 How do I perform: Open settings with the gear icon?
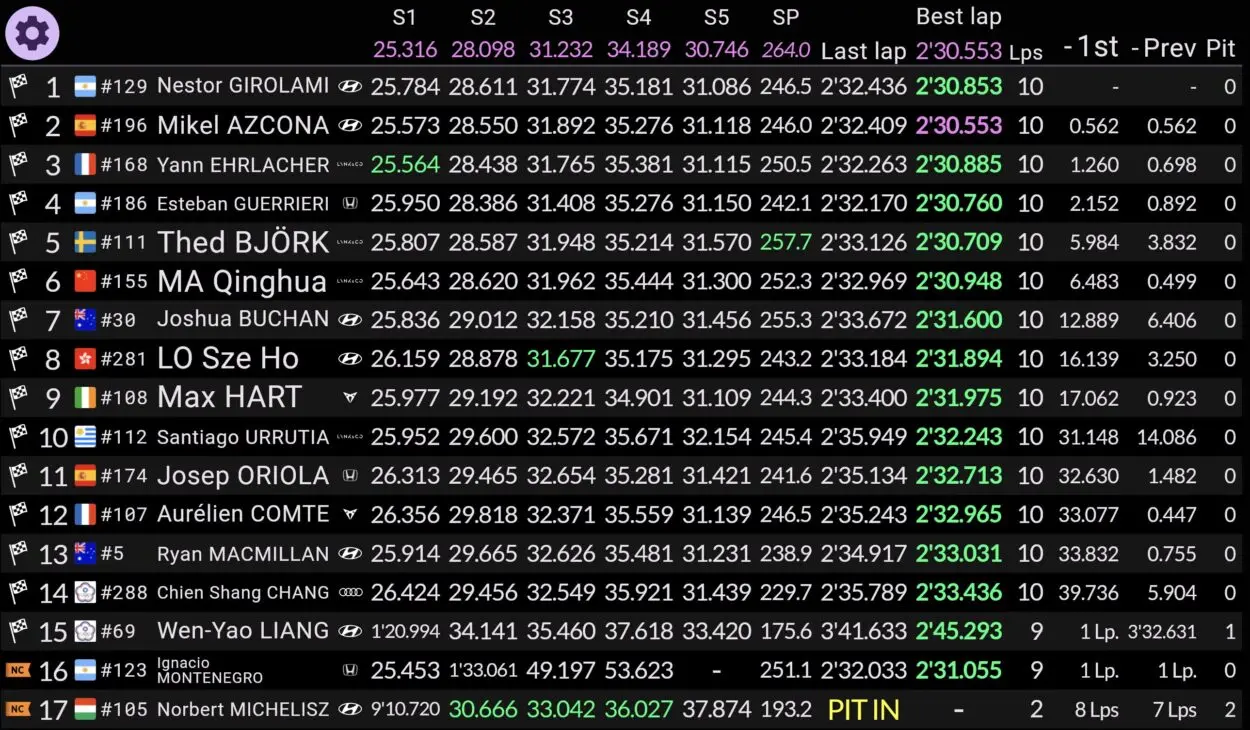pos(32,34)
